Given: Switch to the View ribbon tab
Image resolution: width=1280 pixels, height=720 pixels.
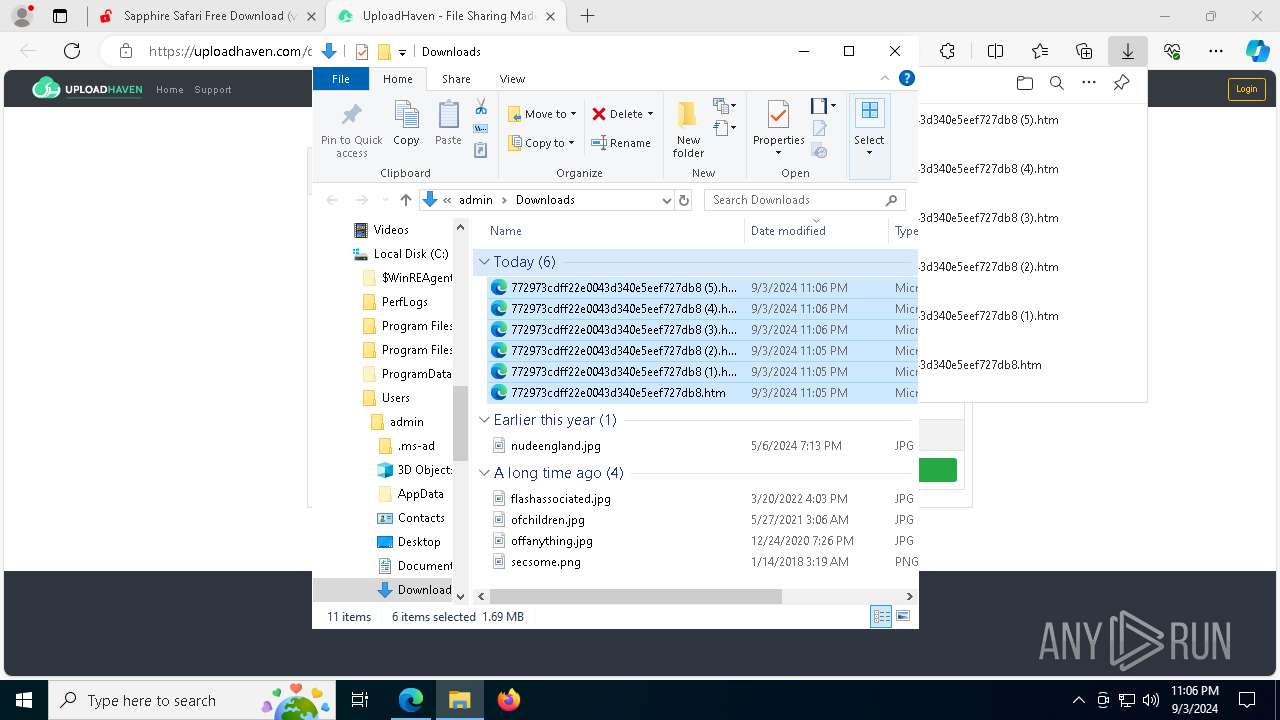Looking at the screenshot, I should click(512, 79).
